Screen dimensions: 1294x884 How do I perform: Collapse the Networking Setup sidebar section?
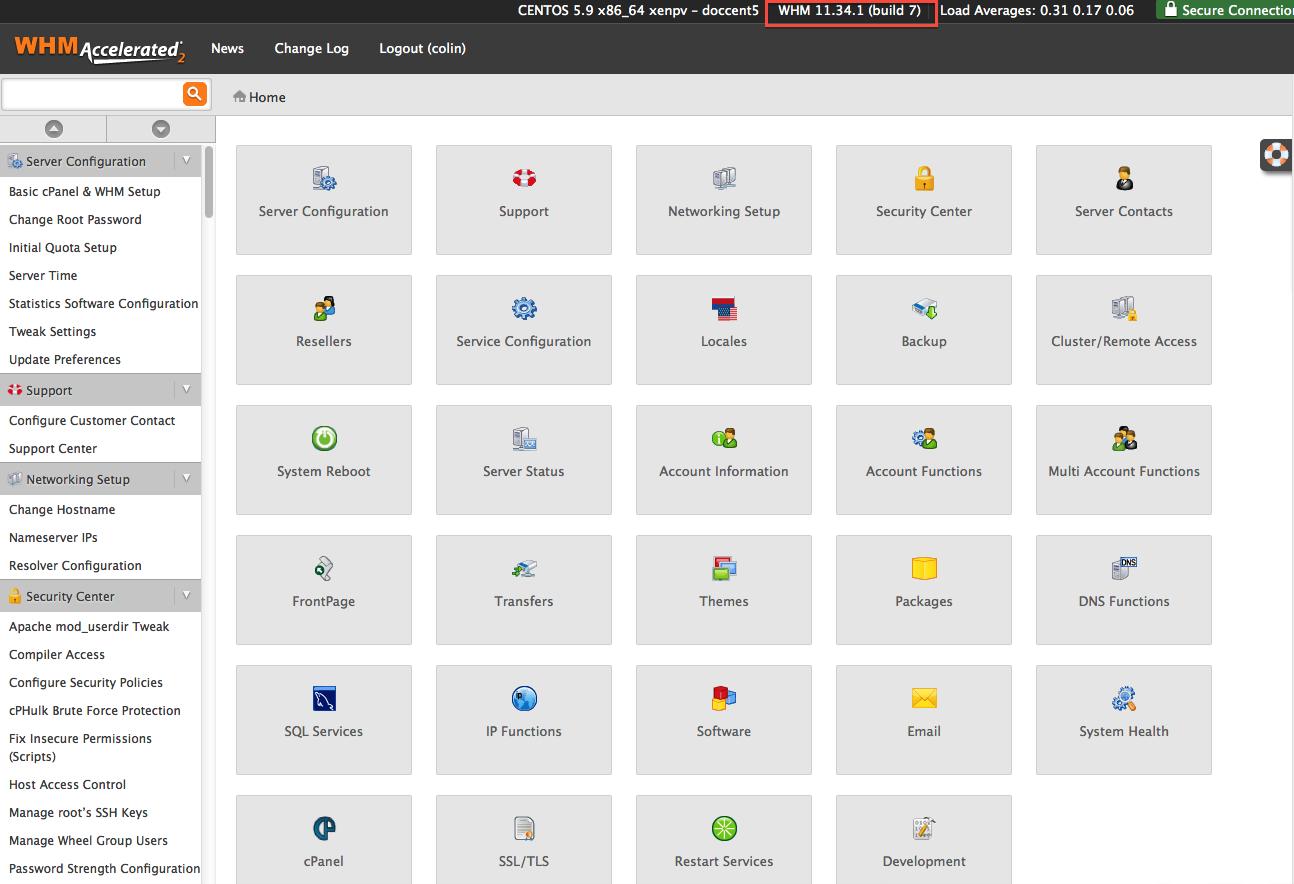[186, 479]
